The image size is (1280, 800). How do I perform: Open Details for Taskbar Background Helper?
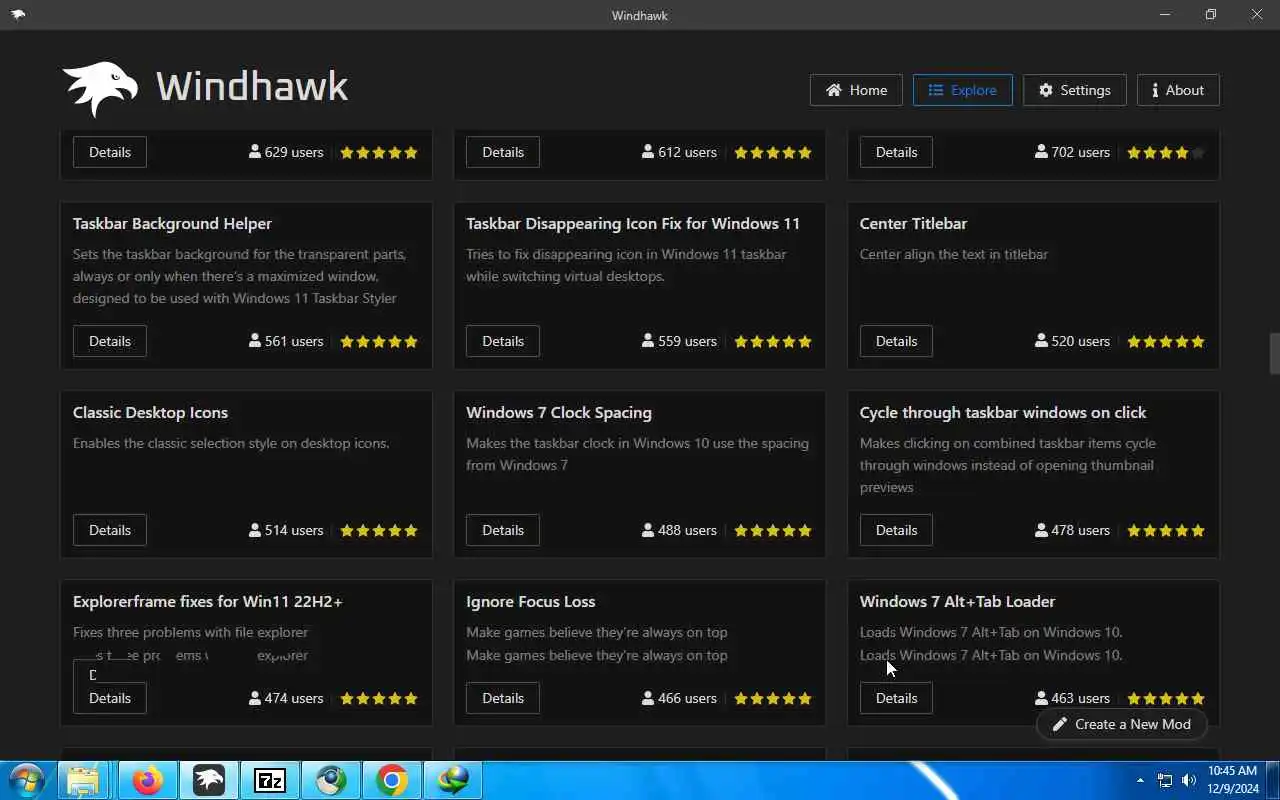110,341
